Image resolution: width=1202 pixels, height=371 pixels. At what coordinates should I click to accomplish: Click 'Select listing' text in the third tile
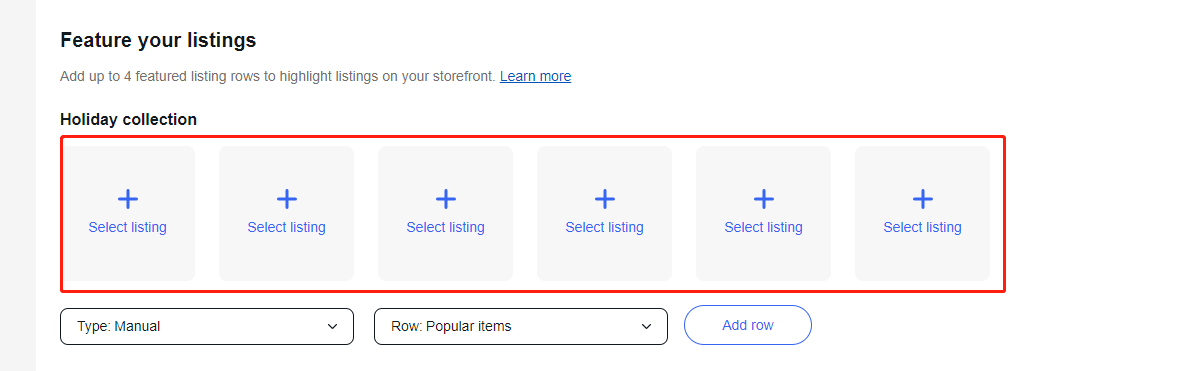[446, 227]
